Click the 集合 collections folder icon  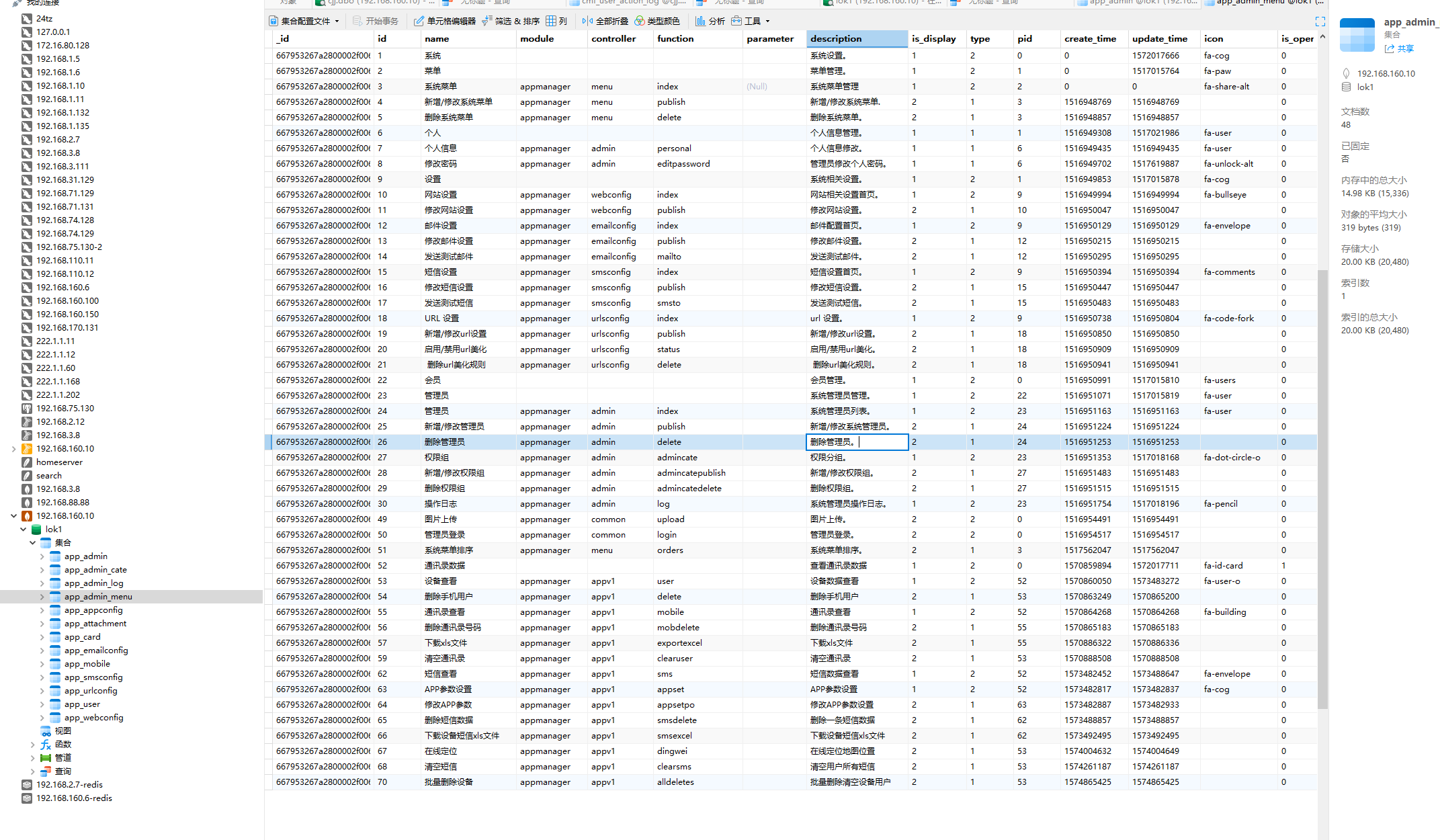[x=46, y=543]
